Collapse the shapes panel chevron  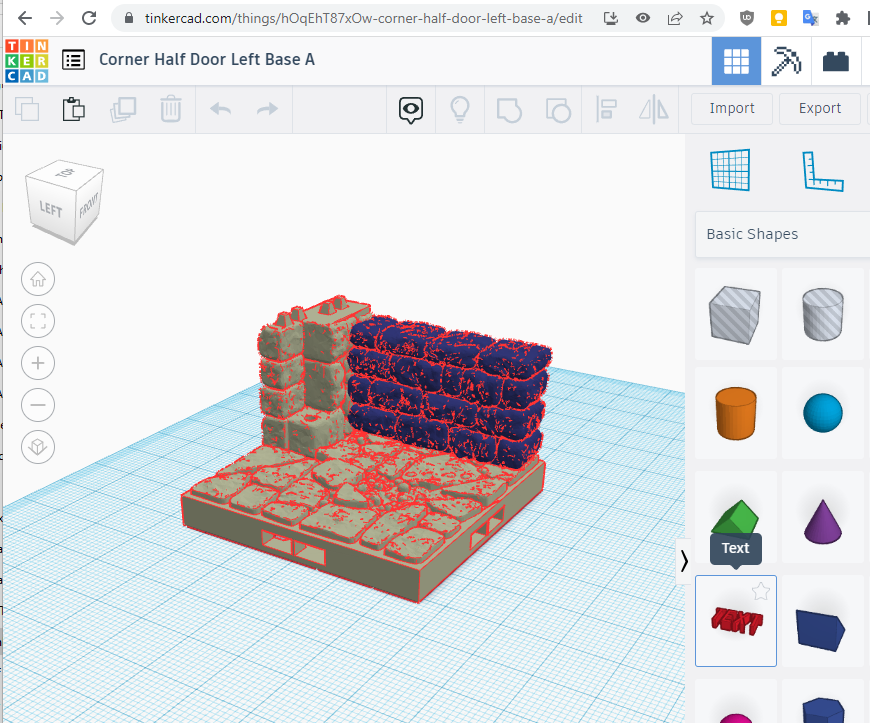point(684,561)
